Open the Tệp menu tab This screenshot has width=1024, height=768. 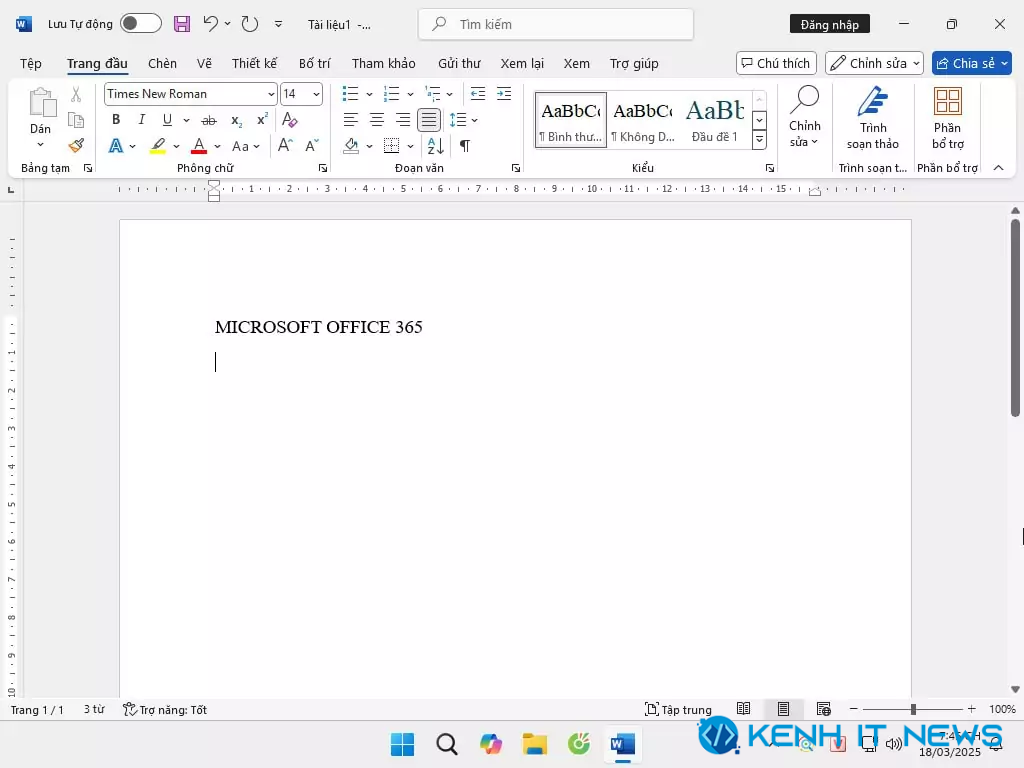click(x=31, y=63)
